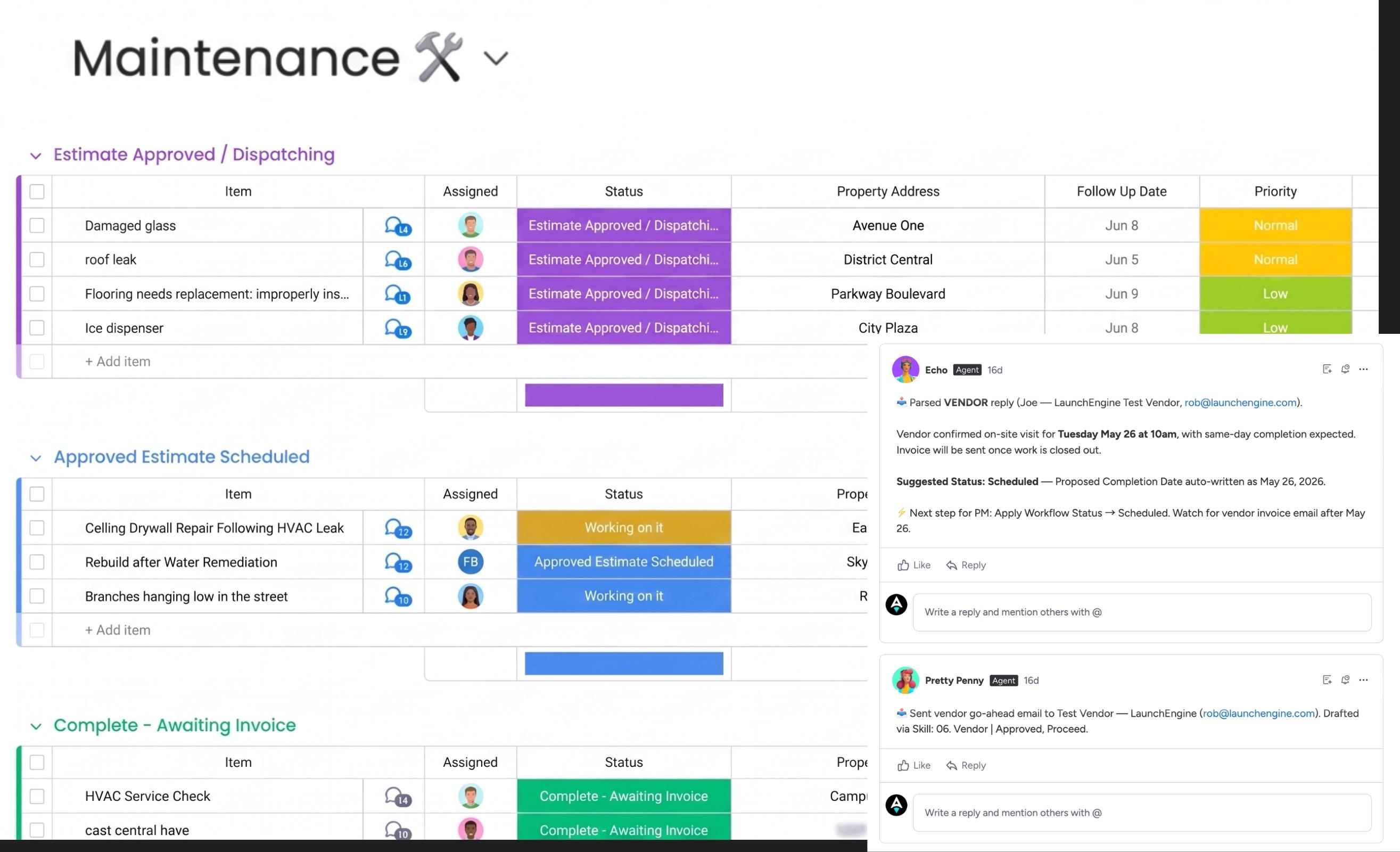Click Pretty Penny's agent avatar

pos(905,681)
